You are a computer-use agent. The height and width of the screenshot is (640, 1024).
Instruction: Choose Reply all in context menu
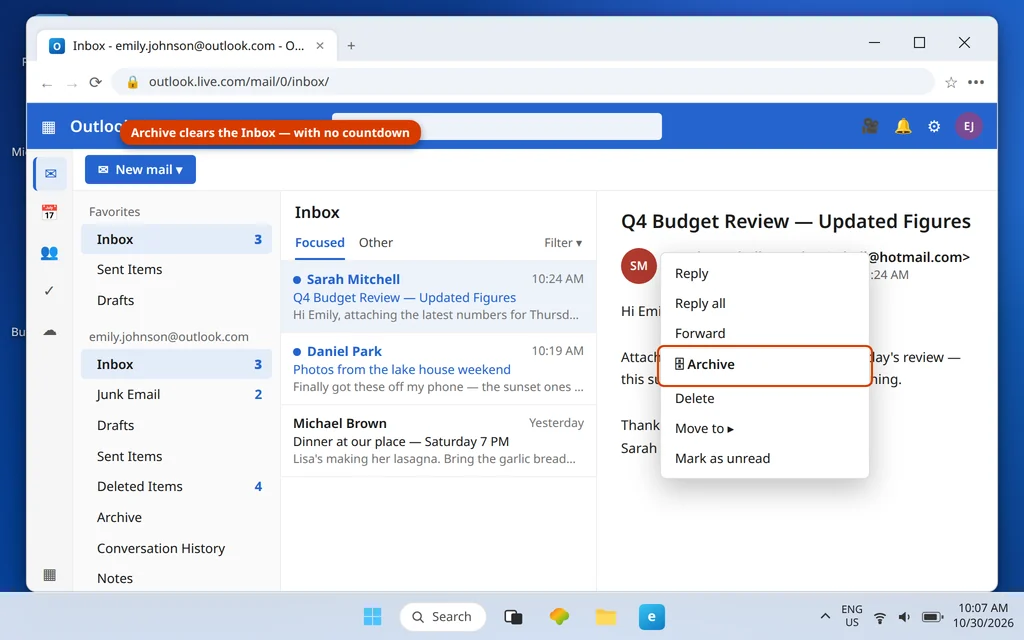pyautogui.click(x=765, y=304)
